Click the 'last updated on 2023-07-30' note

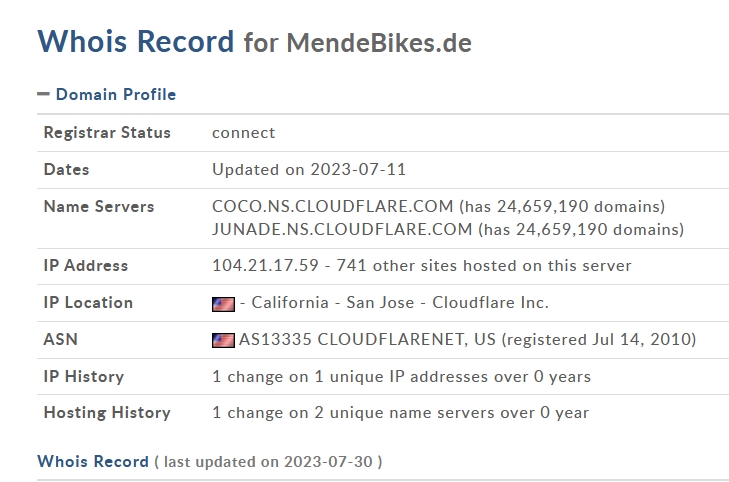coord(268,462)
